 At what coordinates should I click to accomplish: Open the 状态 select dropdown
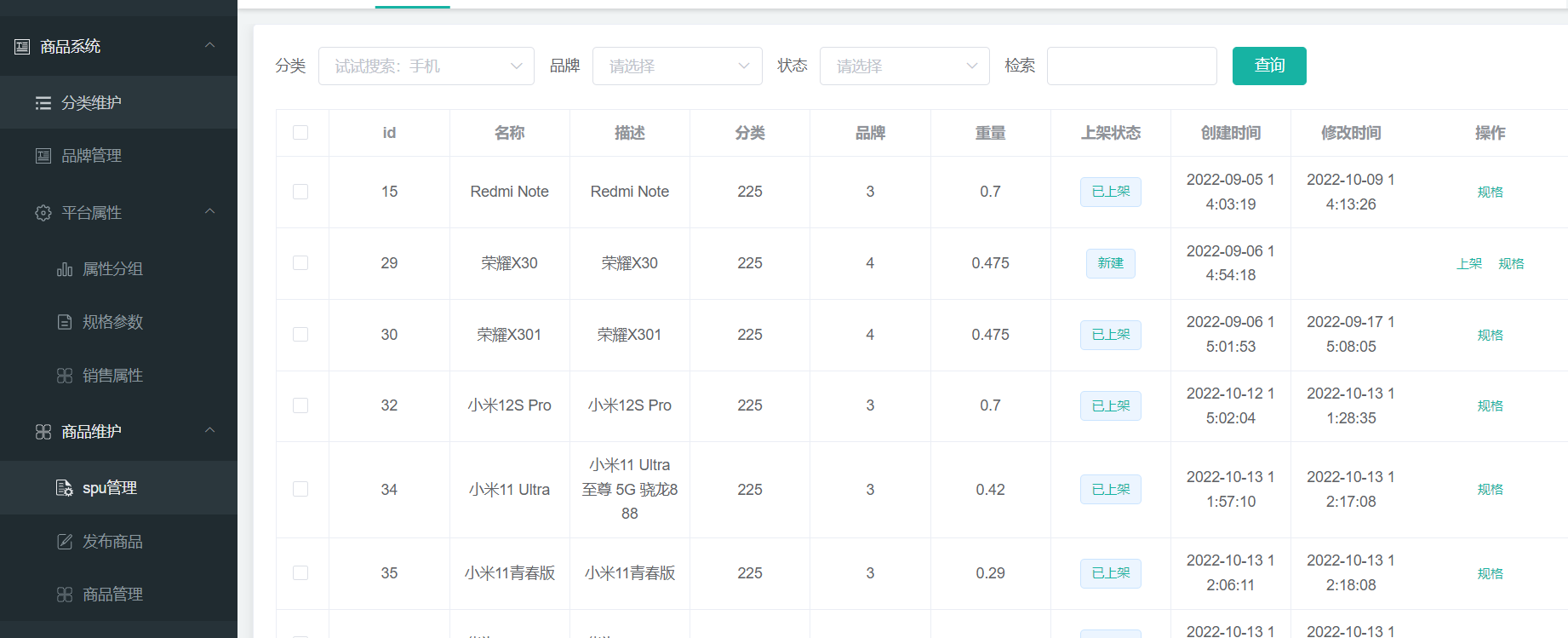coord(905,66)
